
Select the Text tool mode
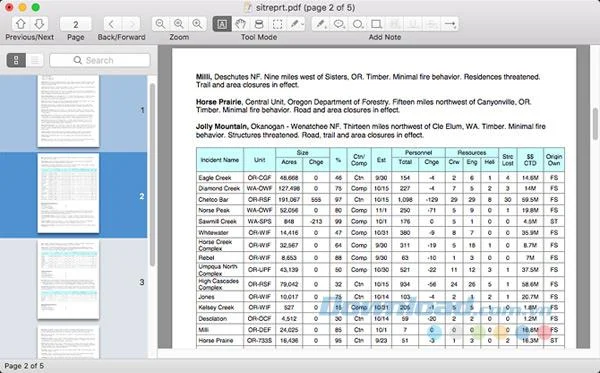coord(222,24)
